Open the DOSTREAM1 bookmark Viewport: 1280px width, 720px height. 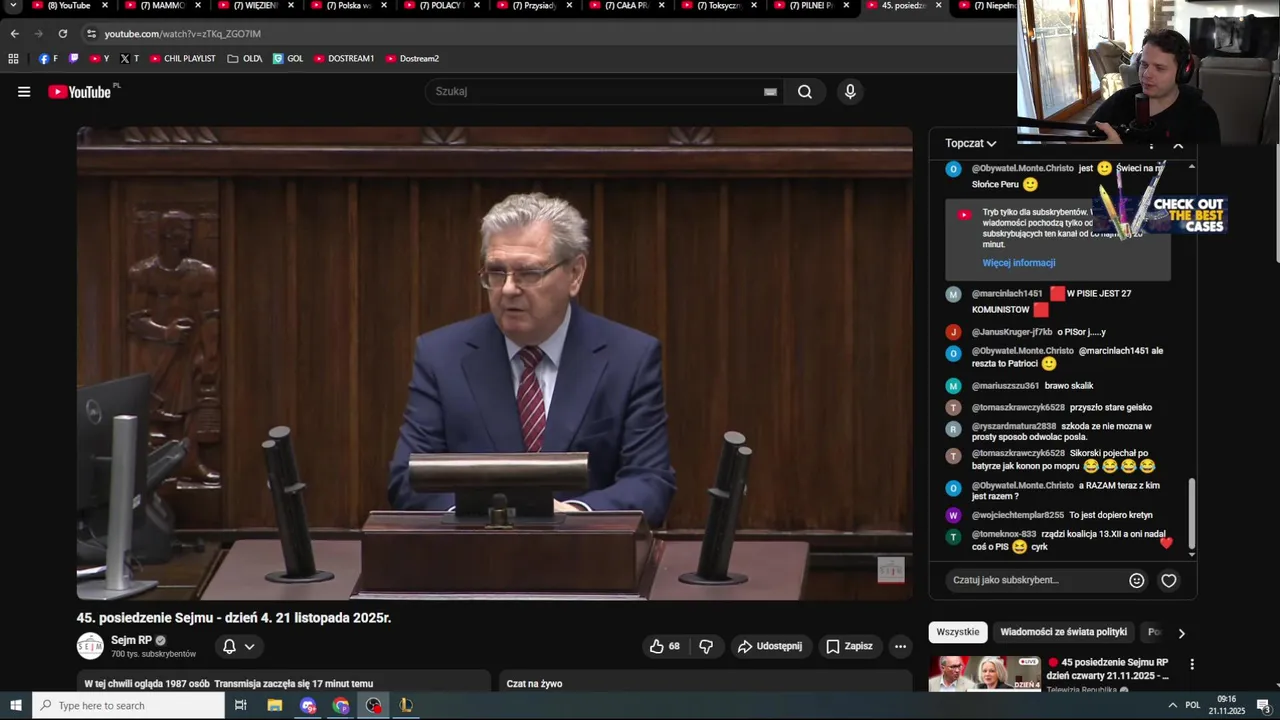343,59
